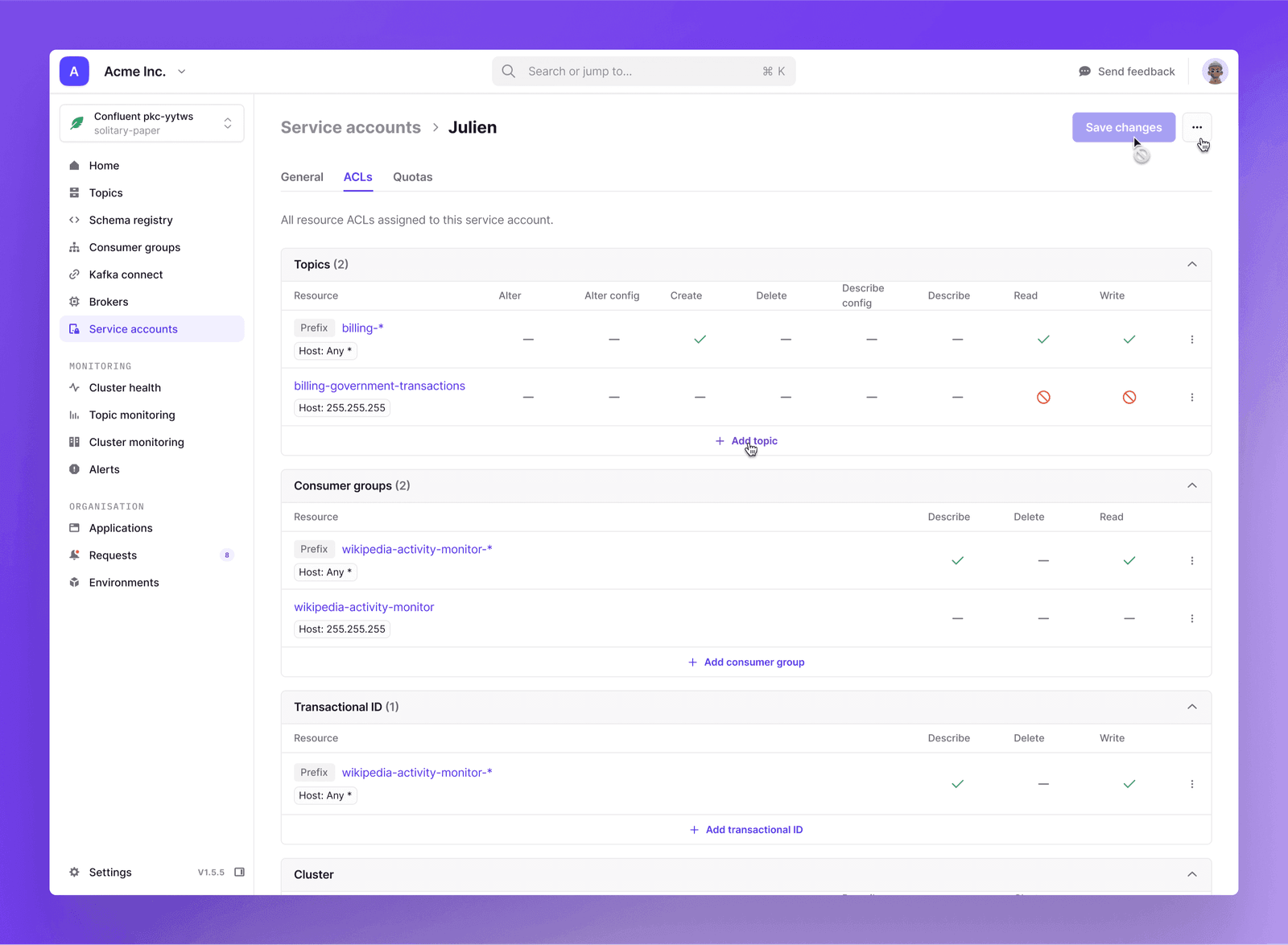Toggle Delete permission for wikipedia-activity-monitor-* consumer group
The image size is (1288, 945).
coord(1043,561)
